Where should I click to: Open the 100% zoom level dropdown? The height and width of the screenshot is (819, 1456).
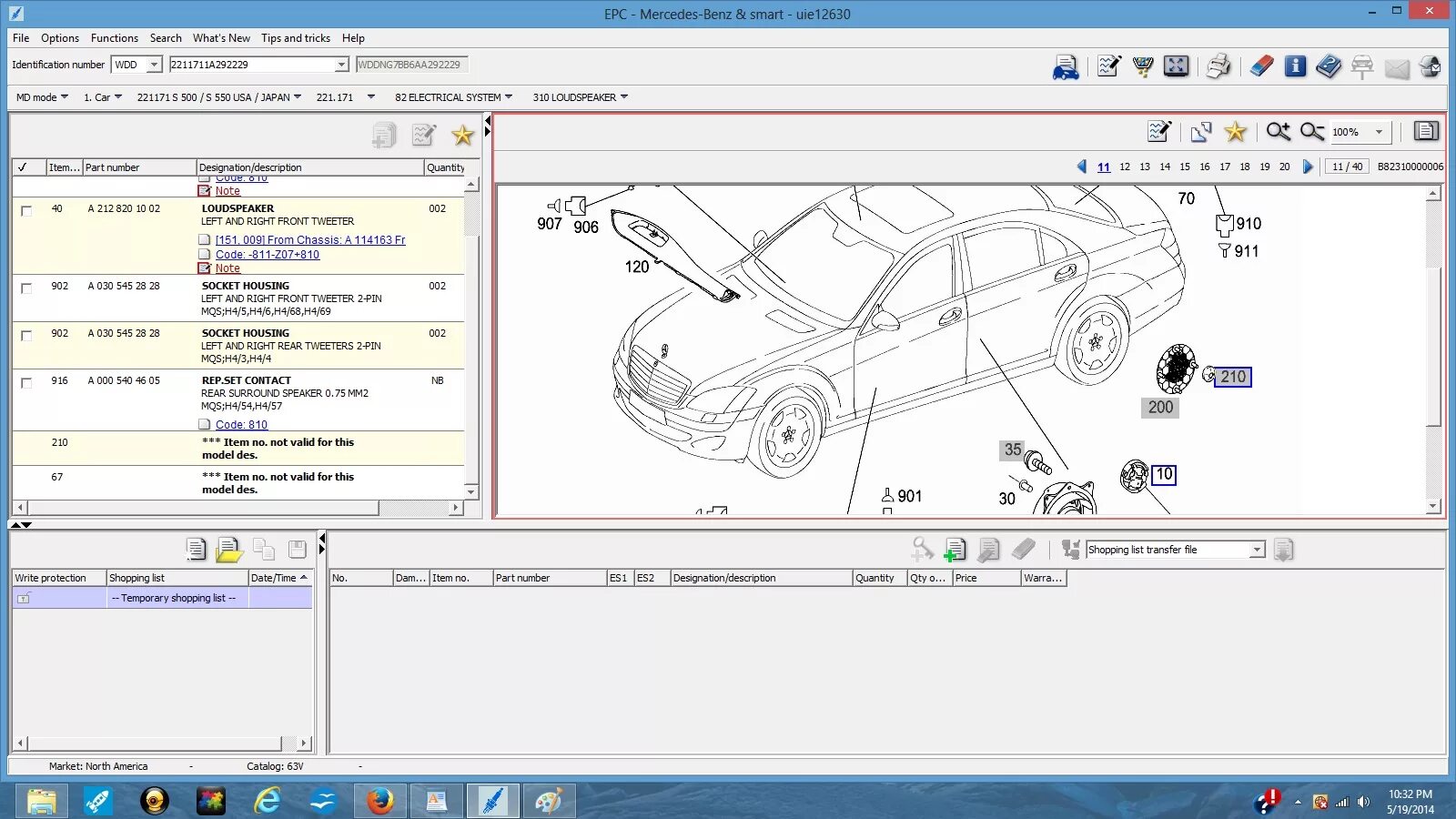click(x=1379, y=132)
